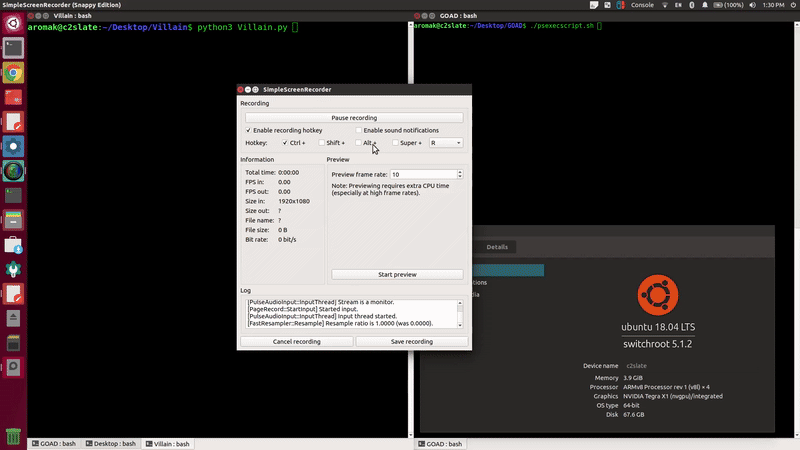This screenshot has height=450, width=800.
Task: Disable the recording hotkey checkbox
Action: pyautogui.click(x=249, y=130)
